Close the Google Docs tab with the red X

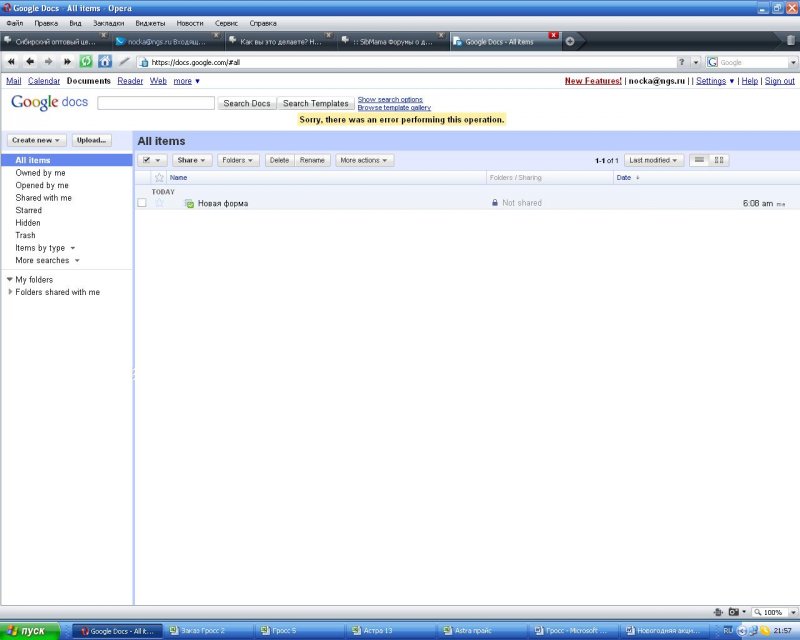tap(553, 35)
